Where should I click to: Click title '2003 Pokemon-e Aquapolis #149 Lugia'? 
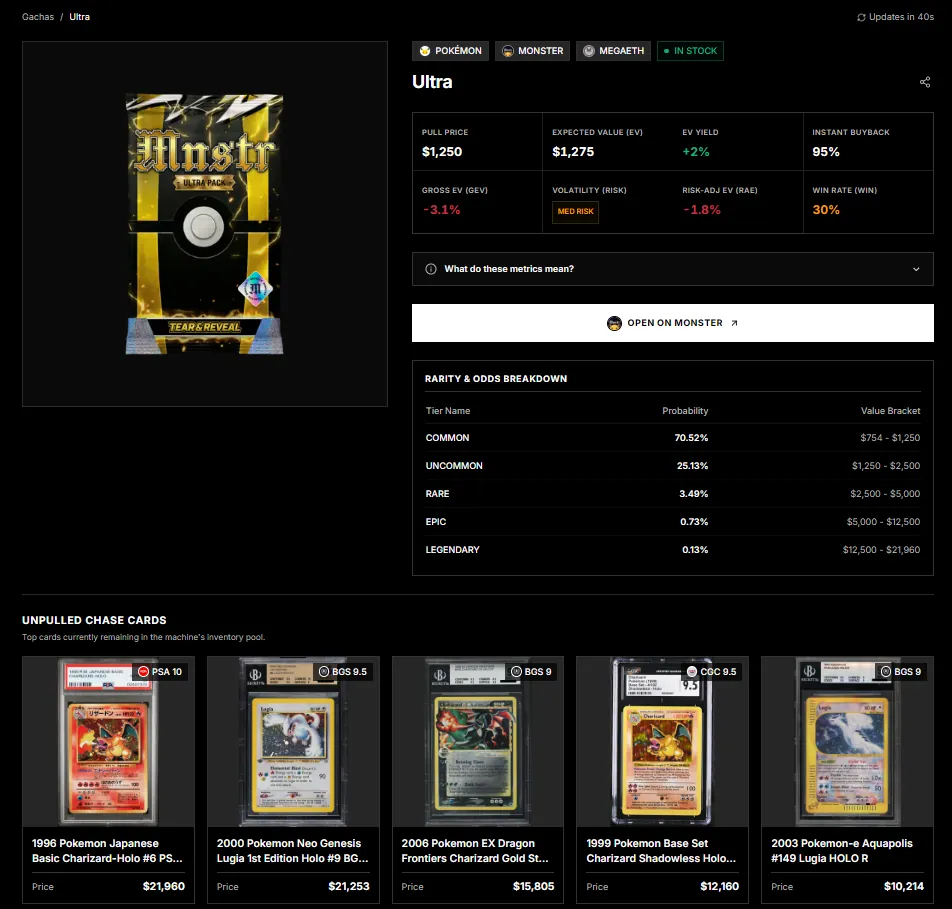[842, 851]
